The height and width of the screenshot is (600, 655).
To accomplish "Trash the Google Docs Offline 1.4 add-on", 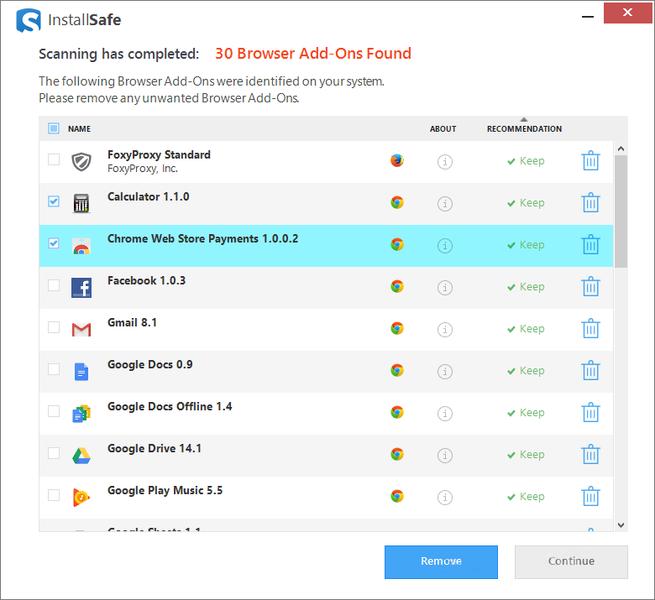I will point(590,412).
